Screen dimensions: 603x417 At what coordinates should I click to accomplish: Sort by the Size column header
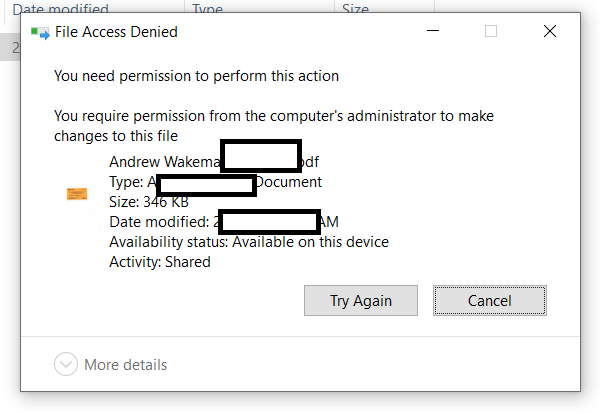355,9
